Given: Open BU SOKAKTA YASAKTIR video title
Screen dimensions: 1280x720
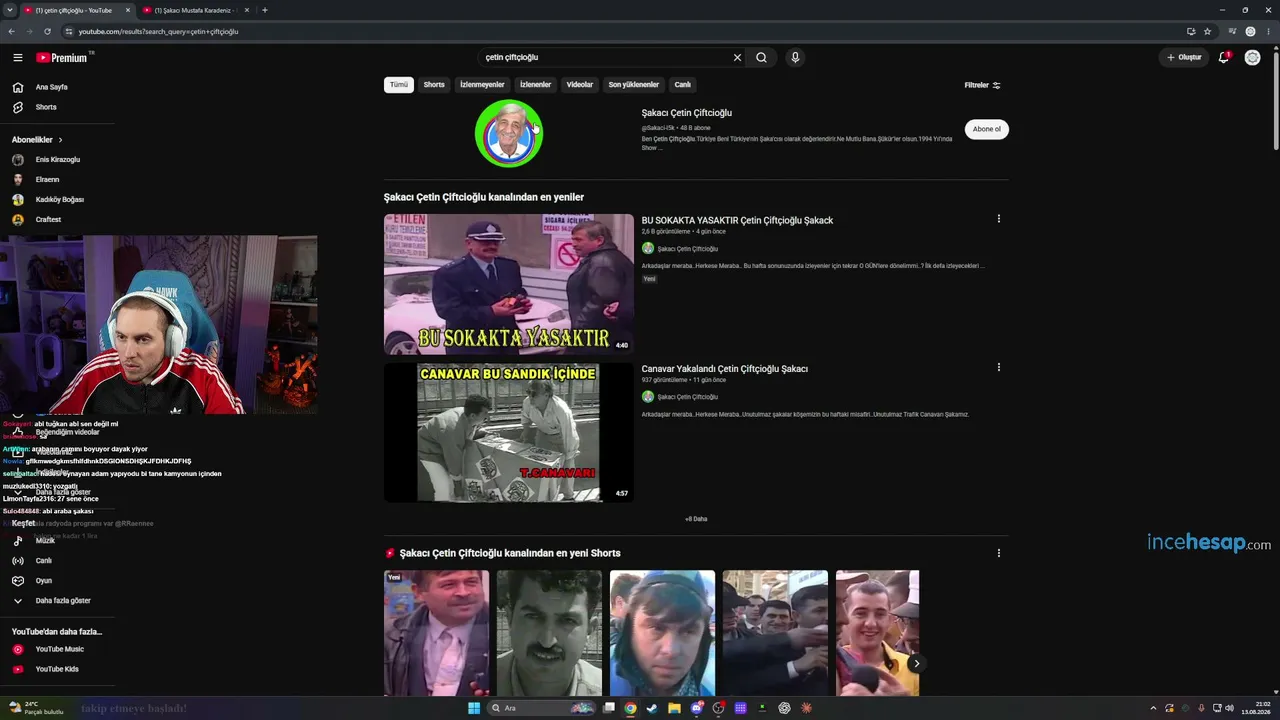Looking at the screenshot, I should 737,220.
